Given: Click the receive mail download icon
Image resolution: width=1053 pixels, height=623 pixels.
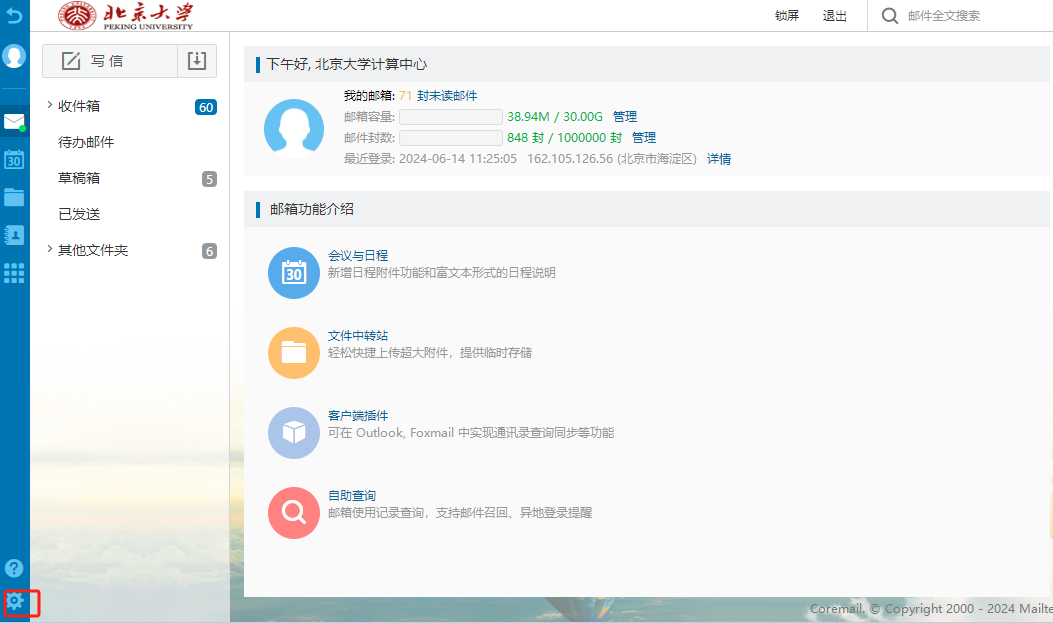Looking at the screenshot, I should [x=197, y=61].
